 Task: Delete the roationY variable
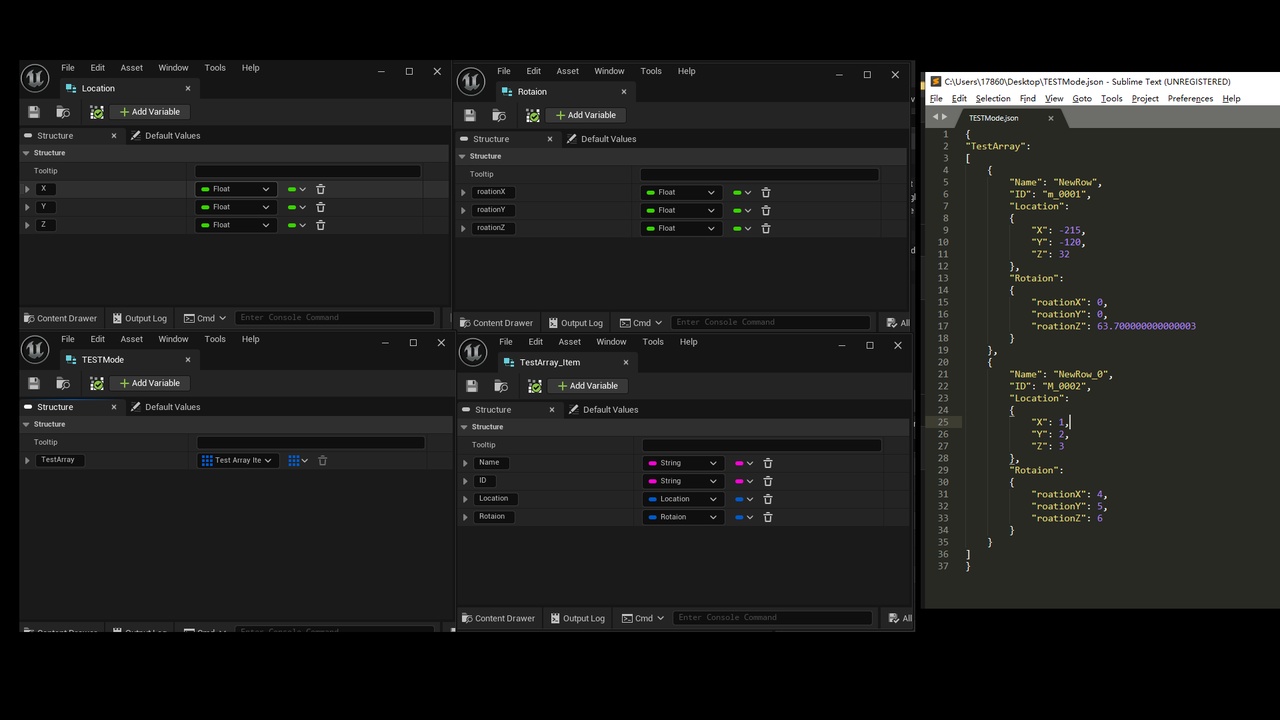[x=766, y=210]
